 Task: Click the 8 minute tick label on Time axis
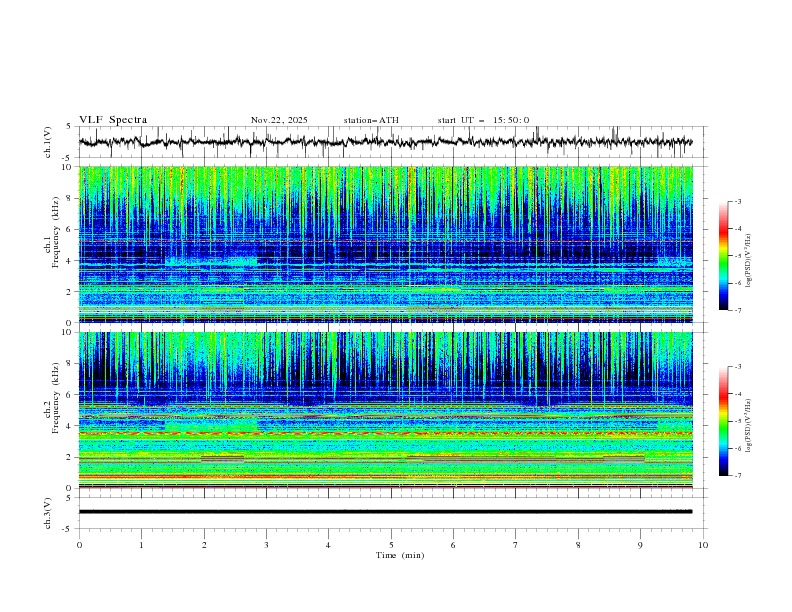click(x=578, y=545)
